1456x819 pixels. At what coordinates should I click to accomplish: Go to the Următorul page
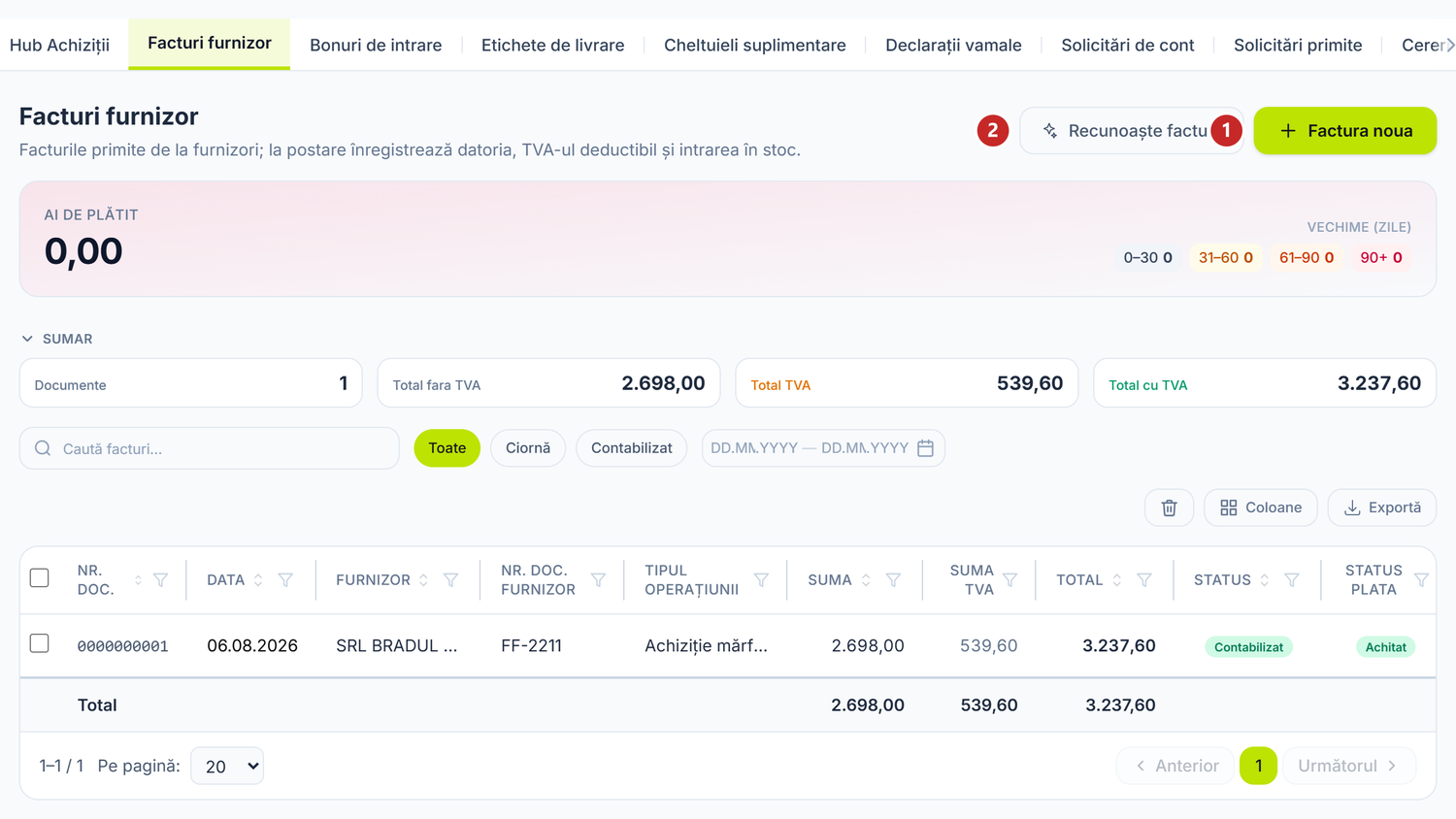(1349, 766)
